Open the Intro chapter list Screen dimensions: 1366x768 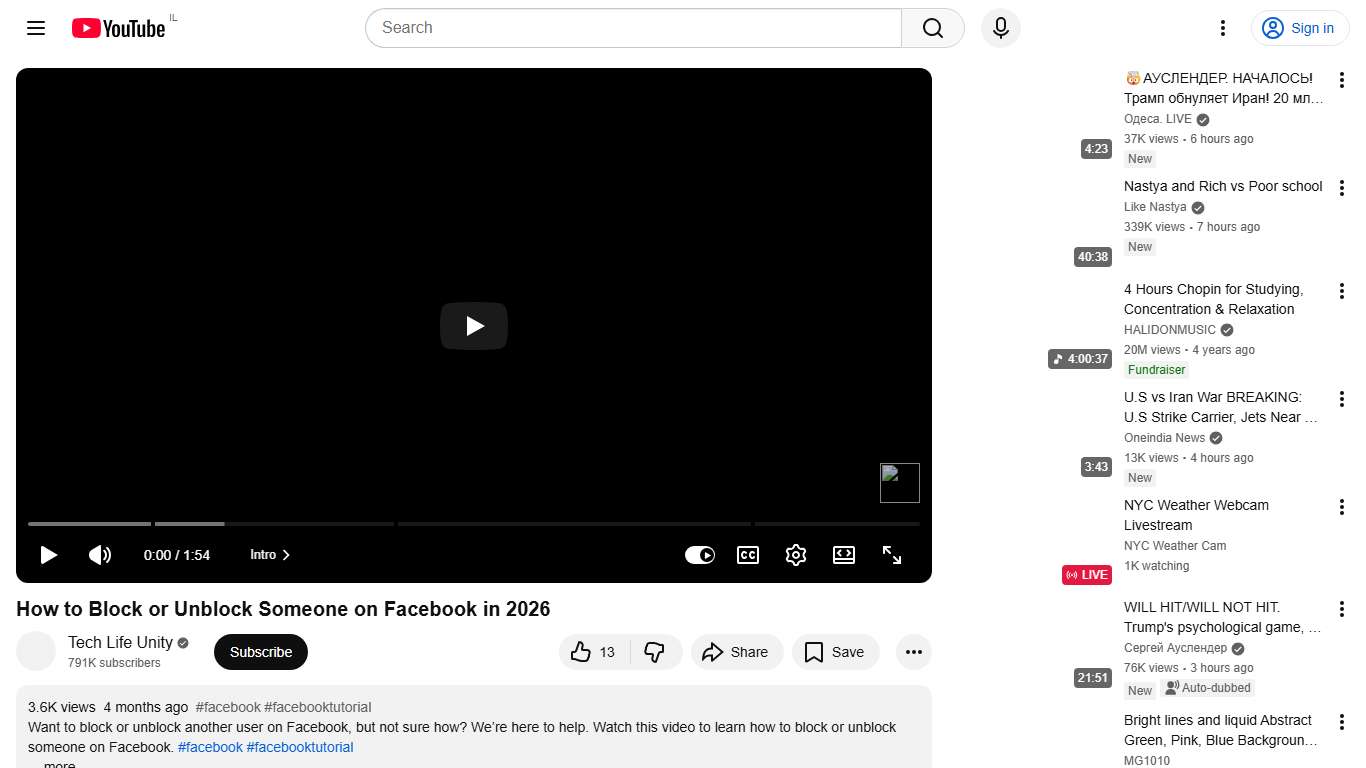coord(269,555)
